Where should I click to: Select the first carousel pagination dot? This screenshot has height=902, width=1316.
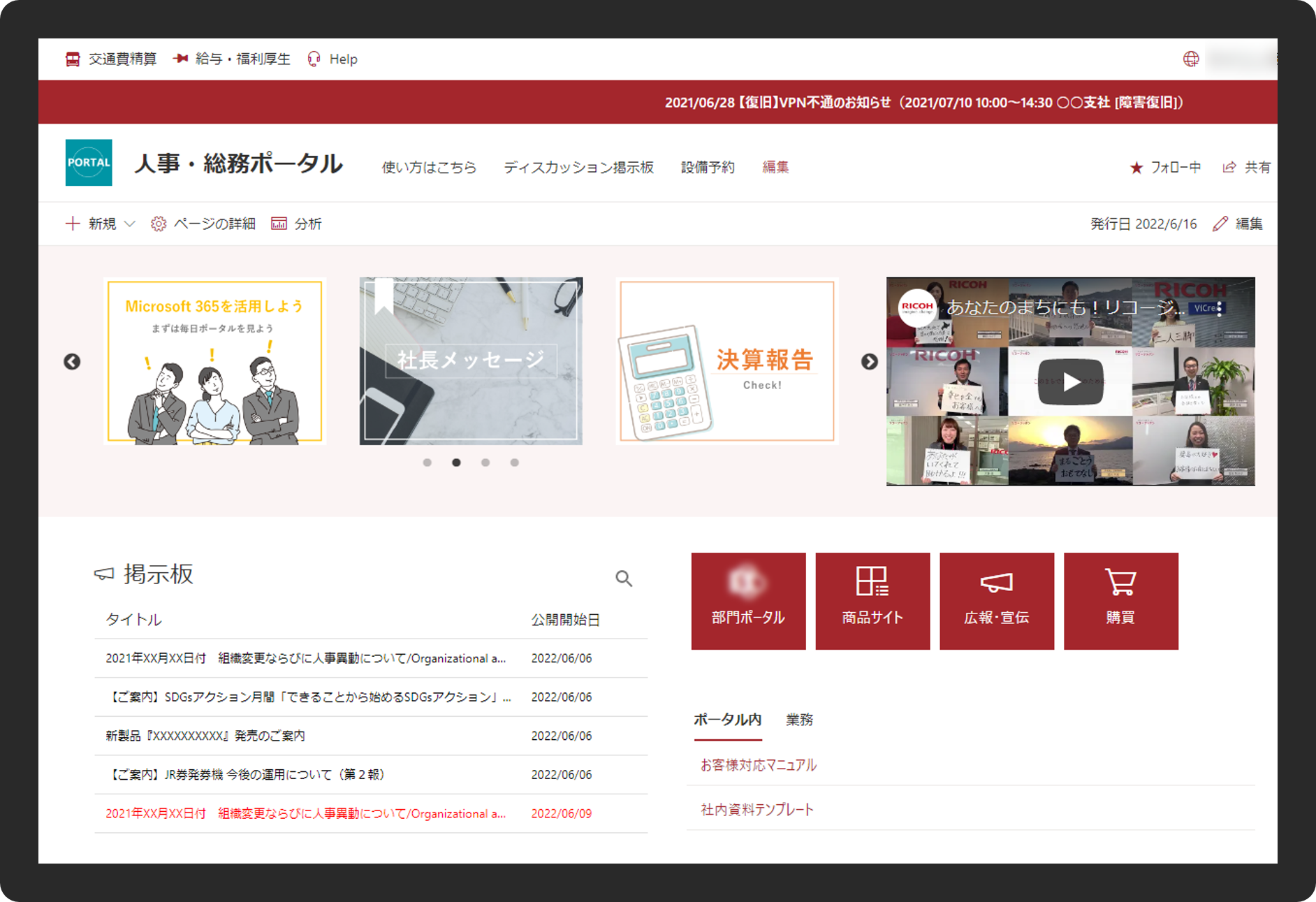pyautogui.click(x=427, y=463)
